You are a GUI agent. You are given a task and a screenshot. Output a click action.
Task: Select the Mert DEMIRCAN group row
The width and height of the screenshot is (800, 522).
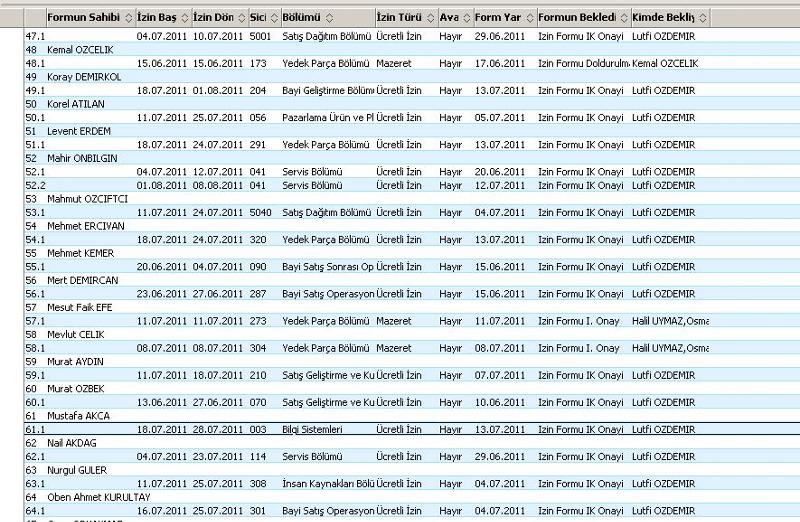point(412,280)
